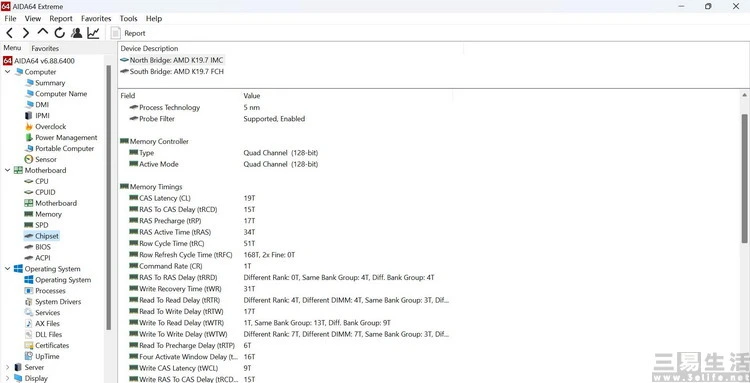Viewport: 750px width, 383px height.
Task: Select AIDA64 v6.88.6400 root item
Action: [39, 61]
